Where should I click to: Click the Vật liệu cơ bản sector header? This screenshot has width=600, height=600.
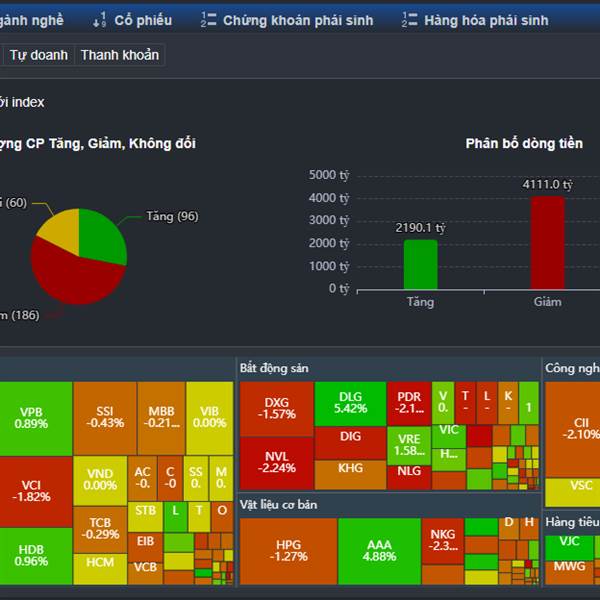279,505
